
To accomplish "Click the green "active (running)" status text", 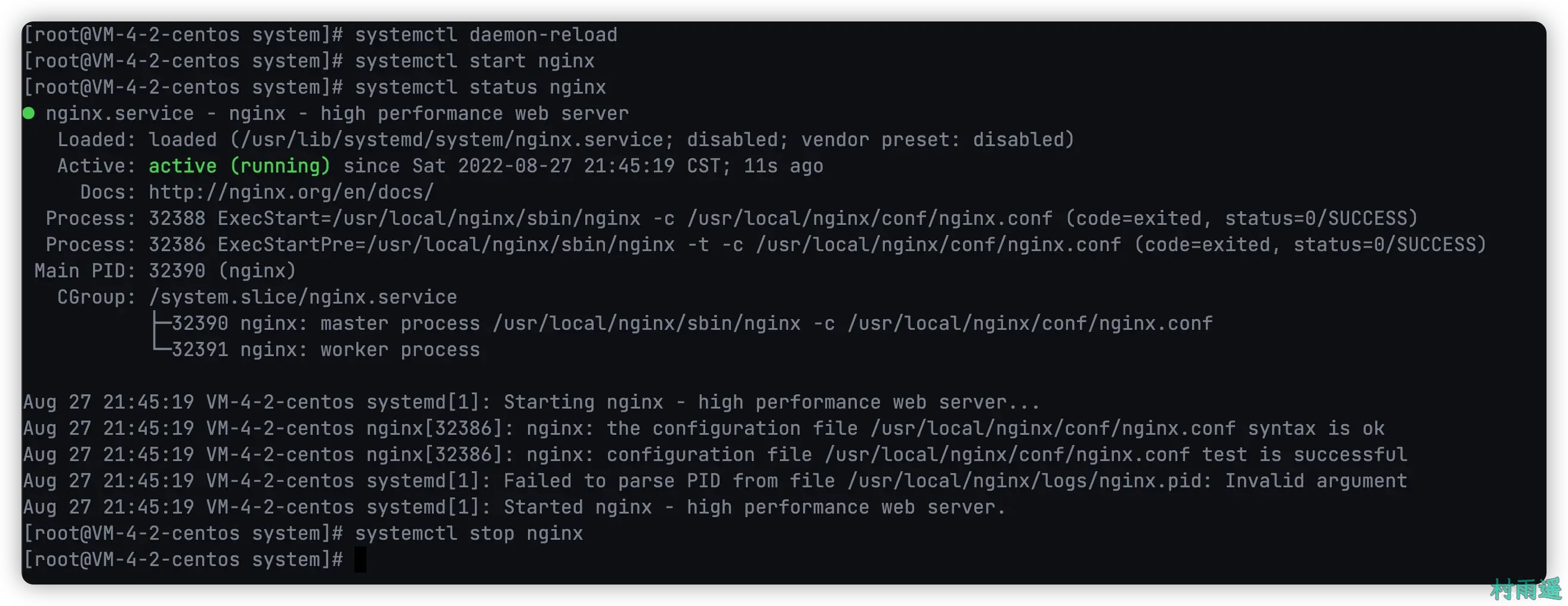I will click(239, 166).
